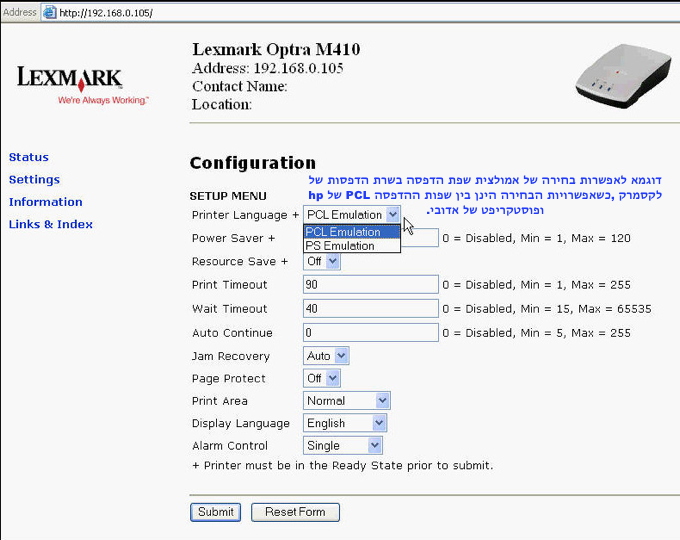680x540 pixels.
Task: Click the Wait Timeout field
Action: 371,309
